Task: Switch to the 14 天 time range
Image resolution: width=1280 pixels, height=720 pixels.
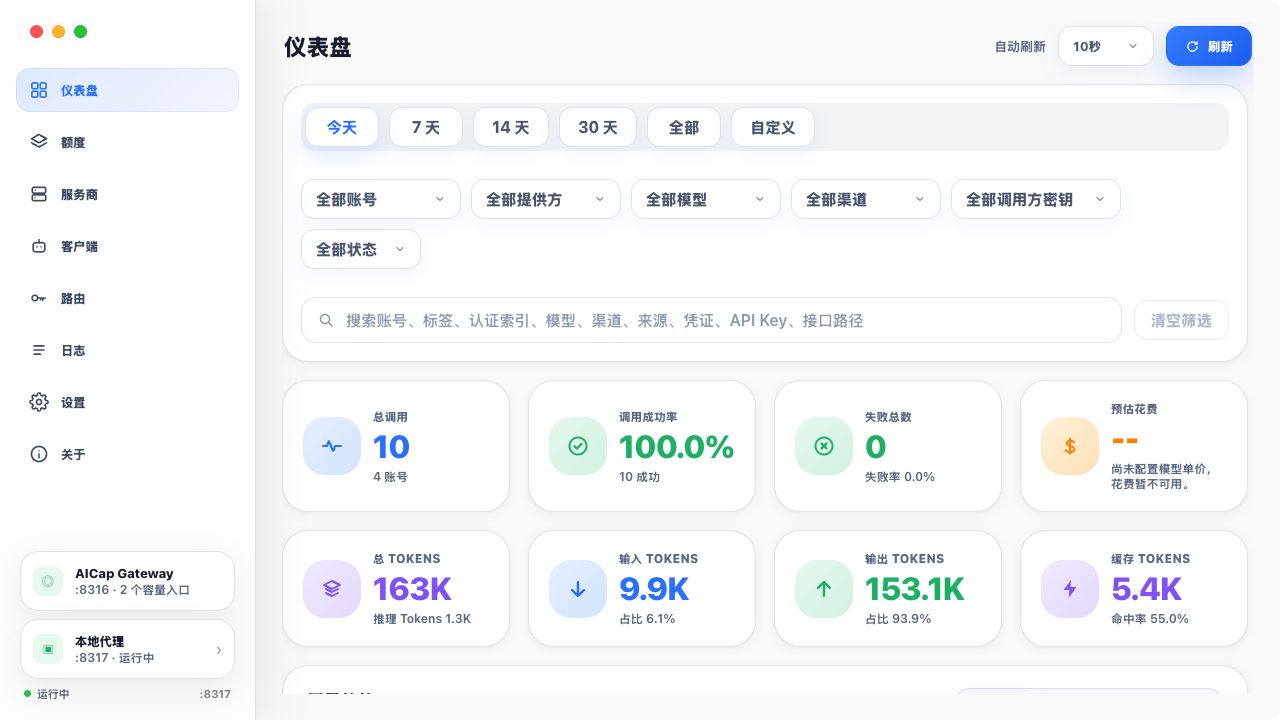Action: [511, 127]
